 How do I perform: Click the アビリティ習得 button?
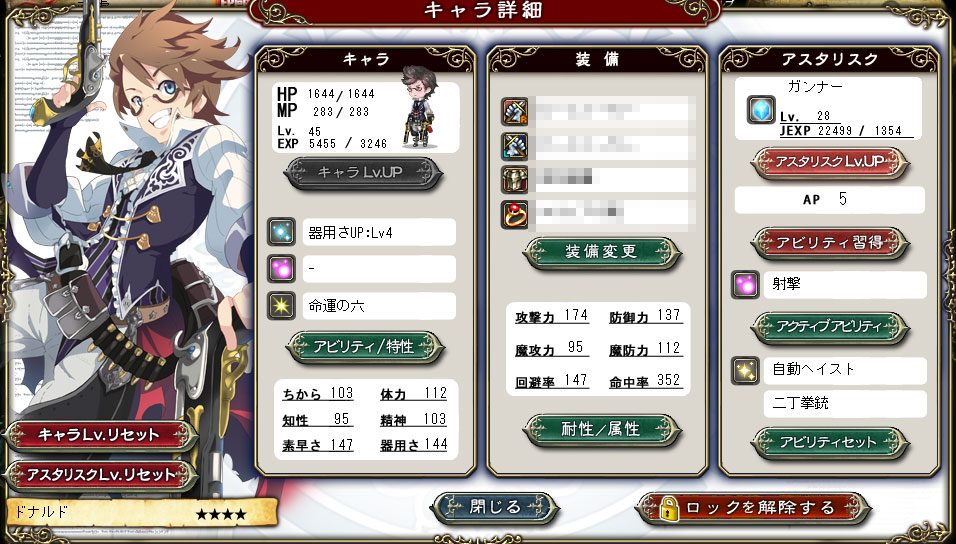click(x=830, y=243)
